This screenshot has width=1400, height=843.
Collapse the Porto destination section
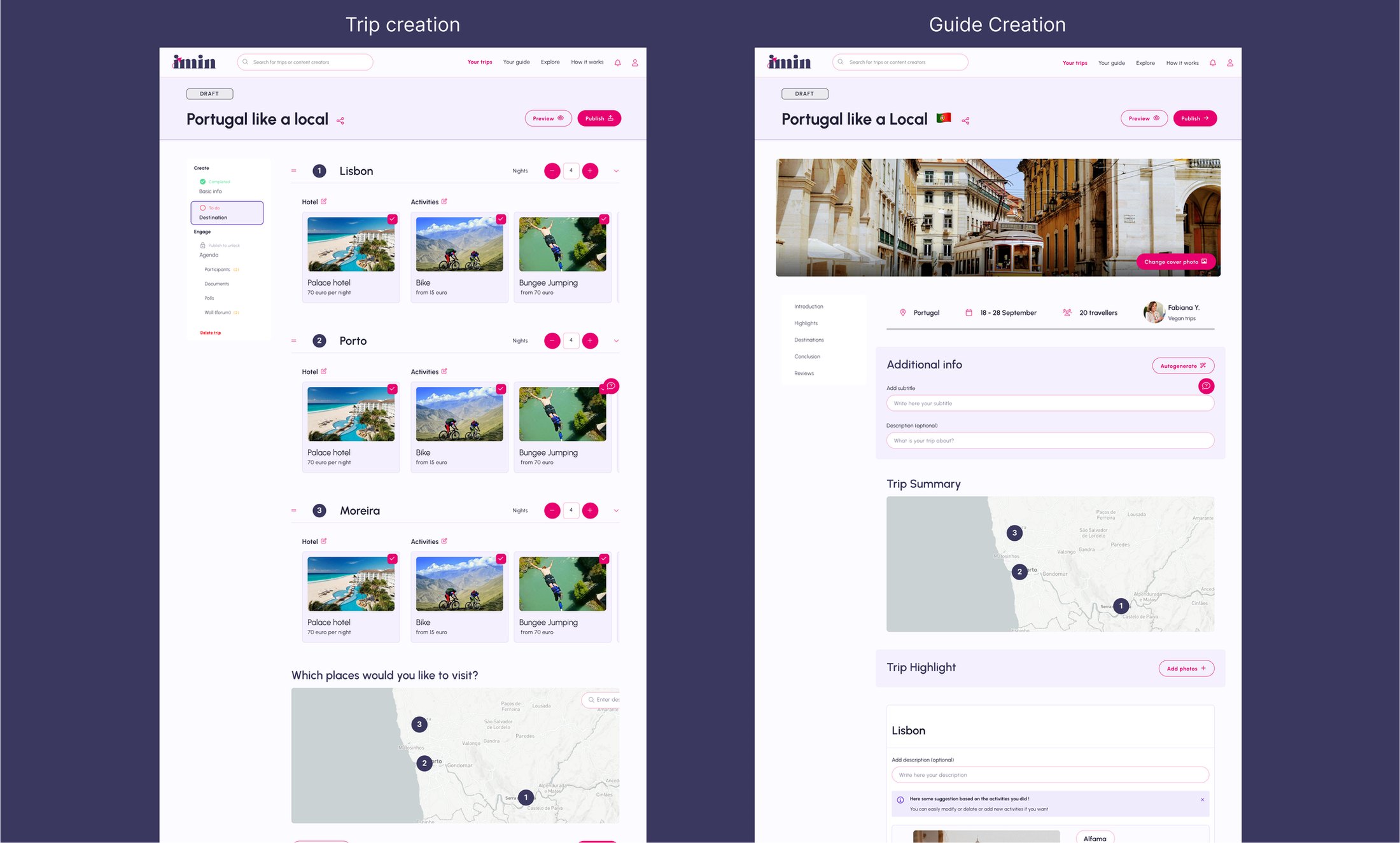[616, 341]
